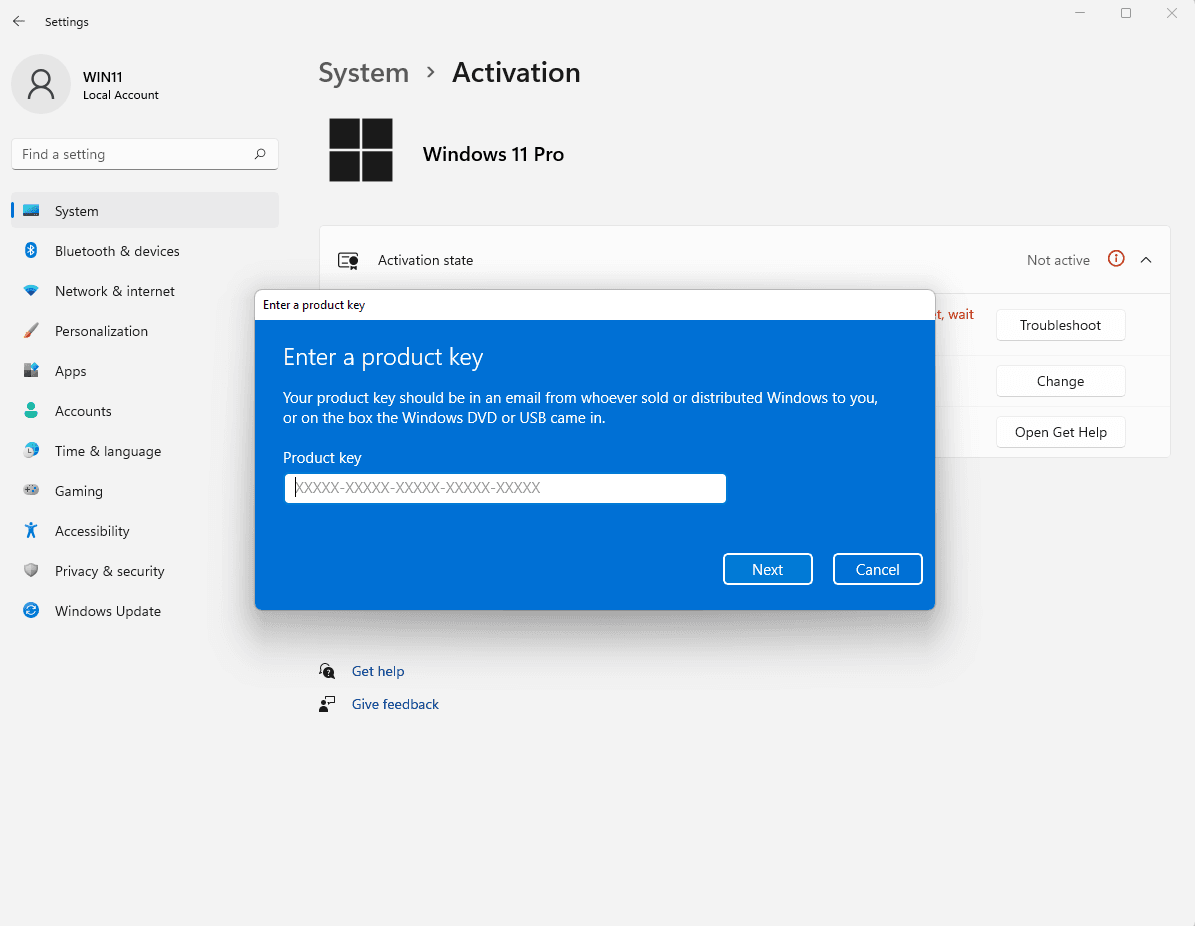The width and height of the screenshot is (1195, 926).
Task: Select the Accounts settings section
Action: click(x=83, y=411)
